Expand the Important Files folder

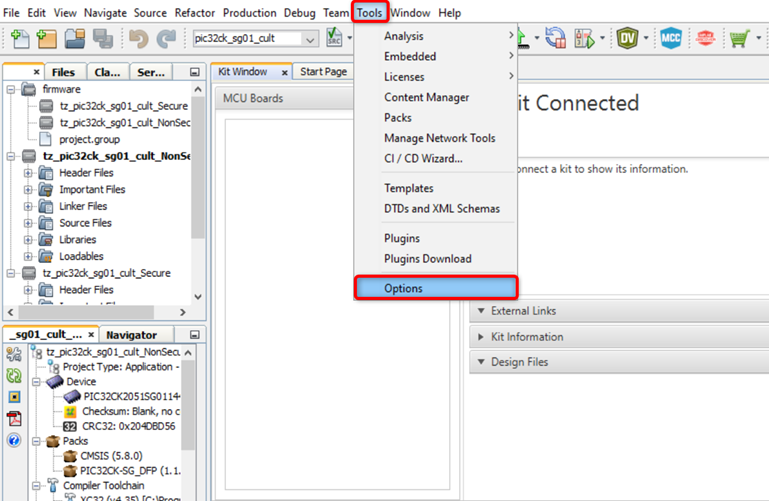click(28, 190)
